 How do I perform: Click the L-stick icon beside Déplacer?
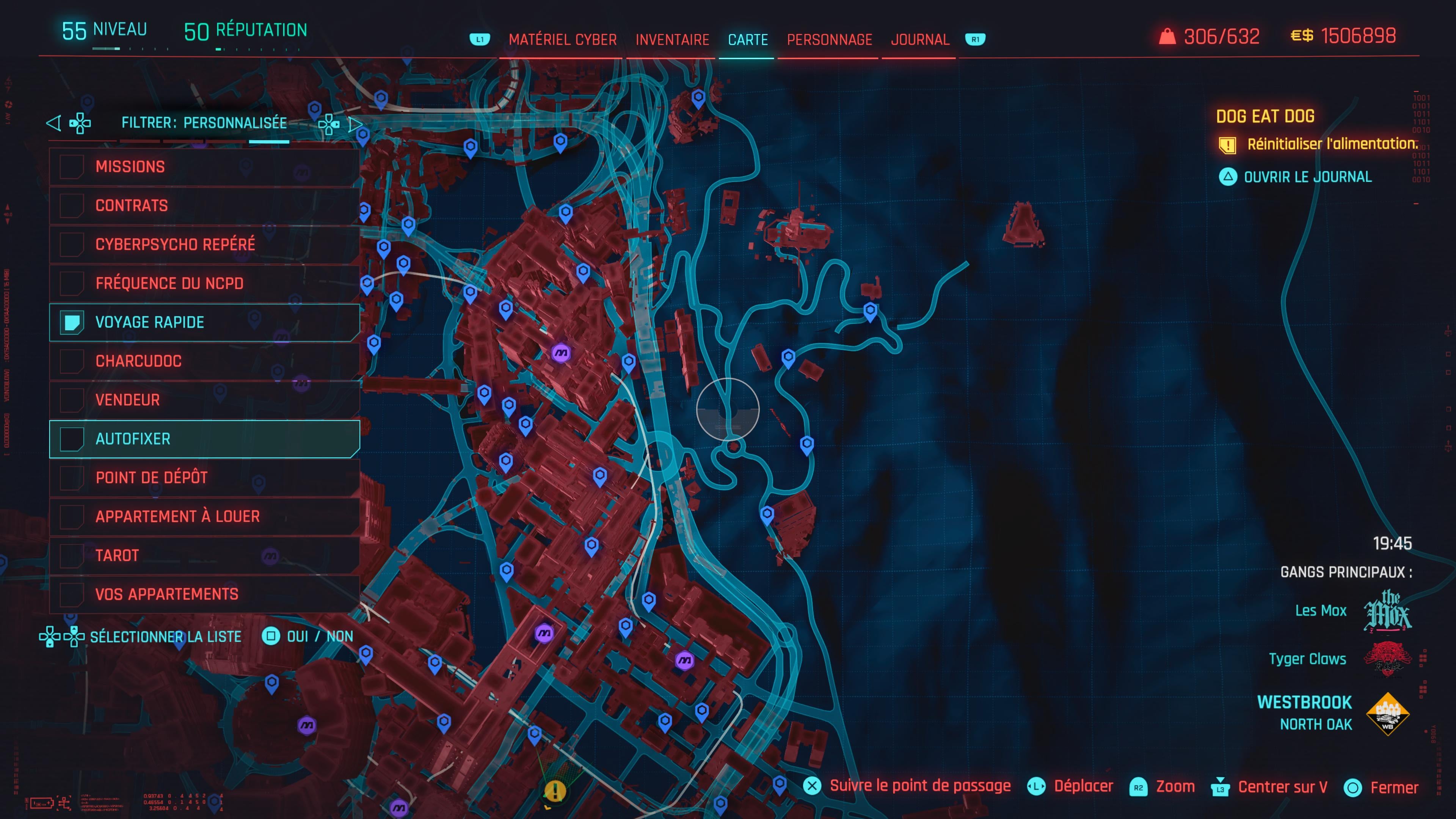click(1036, 787)
